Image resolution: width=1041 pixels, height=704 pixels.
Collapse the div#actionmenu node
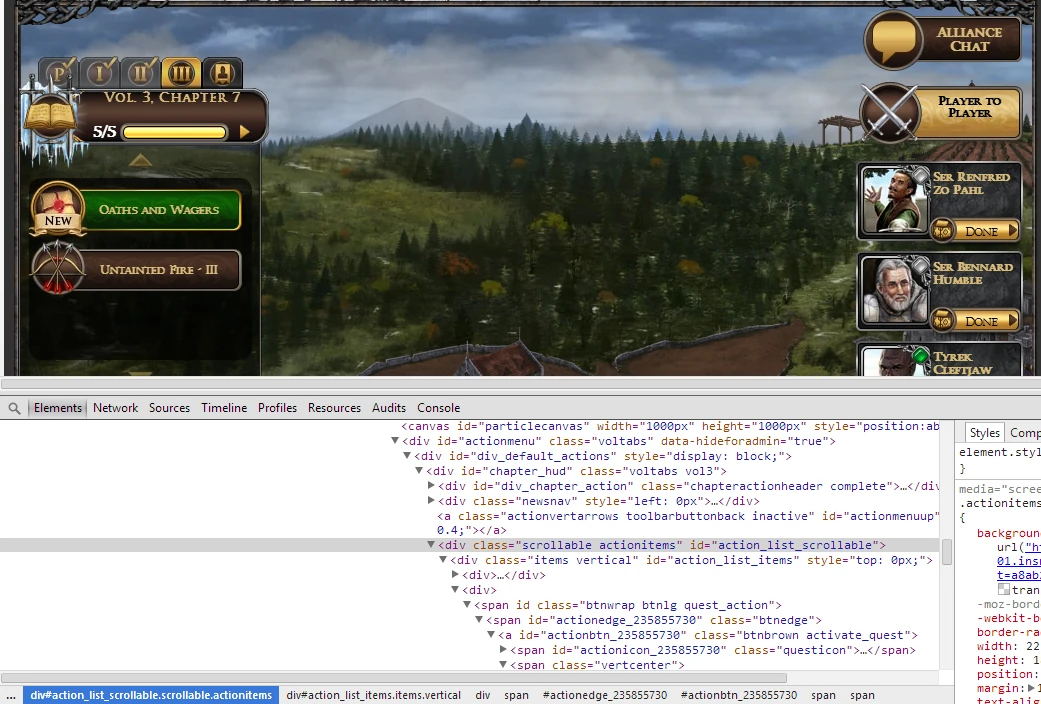pyautogui.click(x=395, y=441)
